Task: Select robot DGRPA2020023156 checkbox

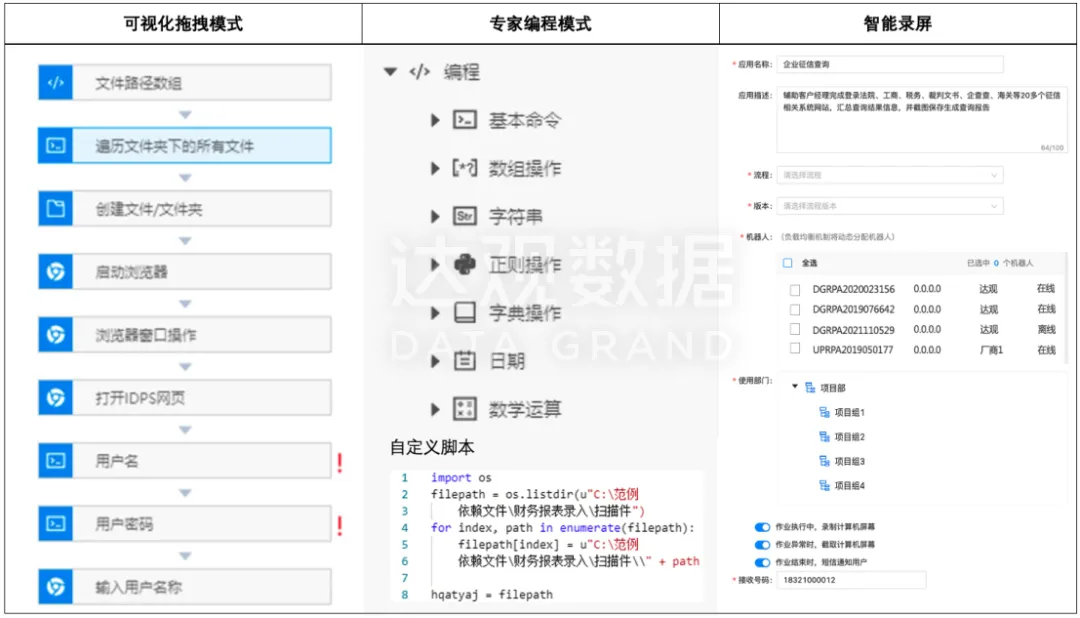Action: [x=795, y=290]
